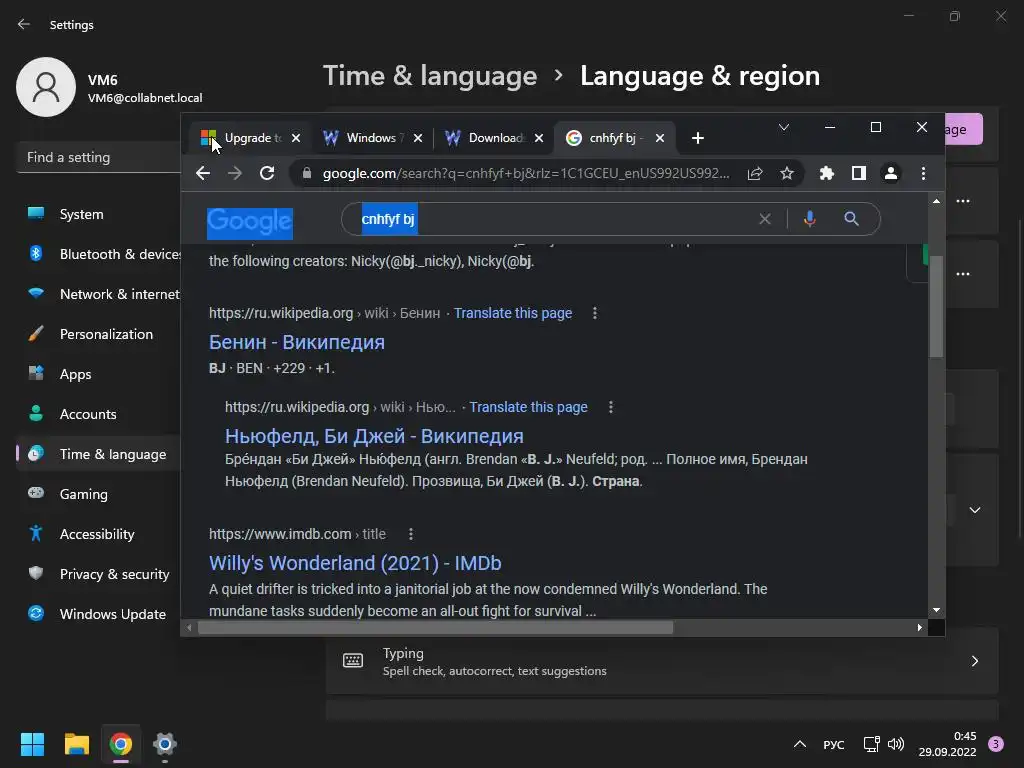Open the taskbar clock 0:45
1024x768 pixels.
point(948,744)
